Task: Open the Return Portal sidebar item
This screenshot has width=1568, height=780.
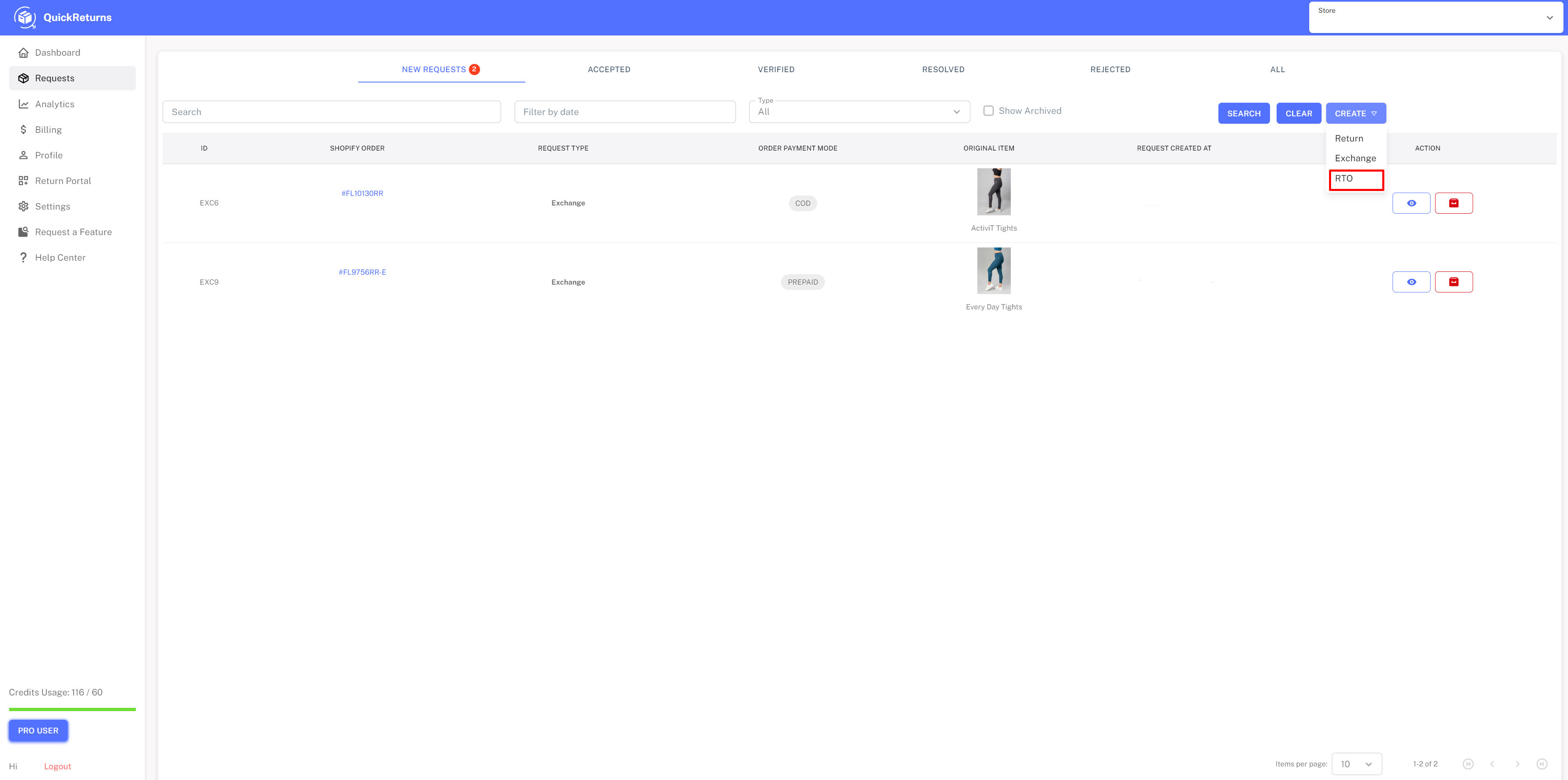Action: click(x=72, y=181)
